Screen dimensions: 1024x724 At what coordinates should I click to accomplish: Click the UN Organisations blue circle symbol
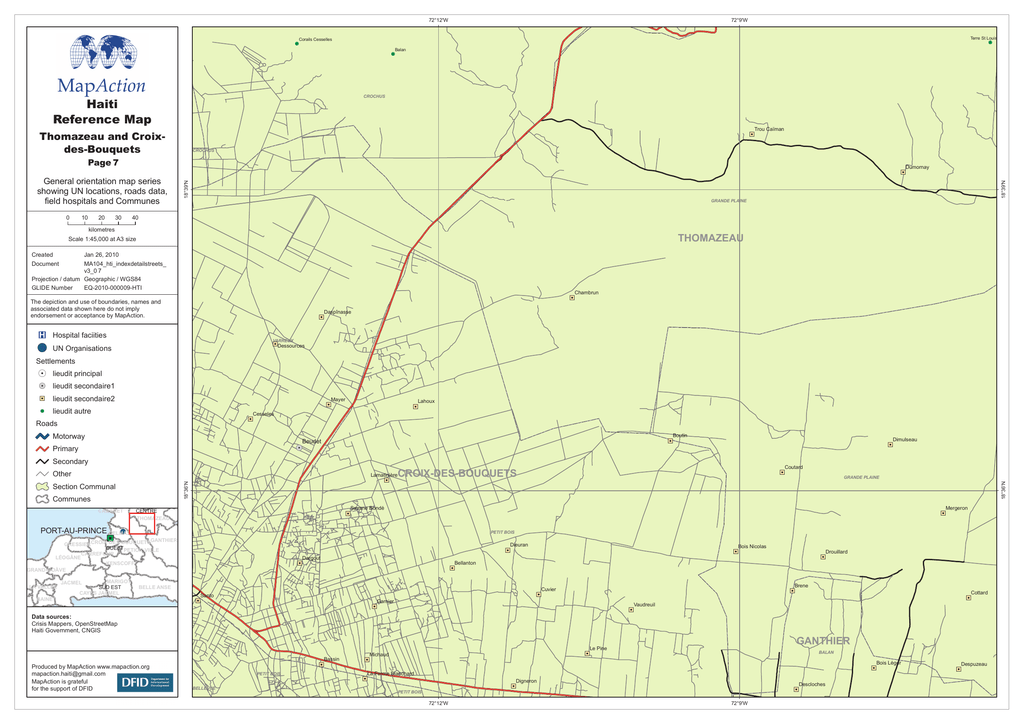coord(42,348)
